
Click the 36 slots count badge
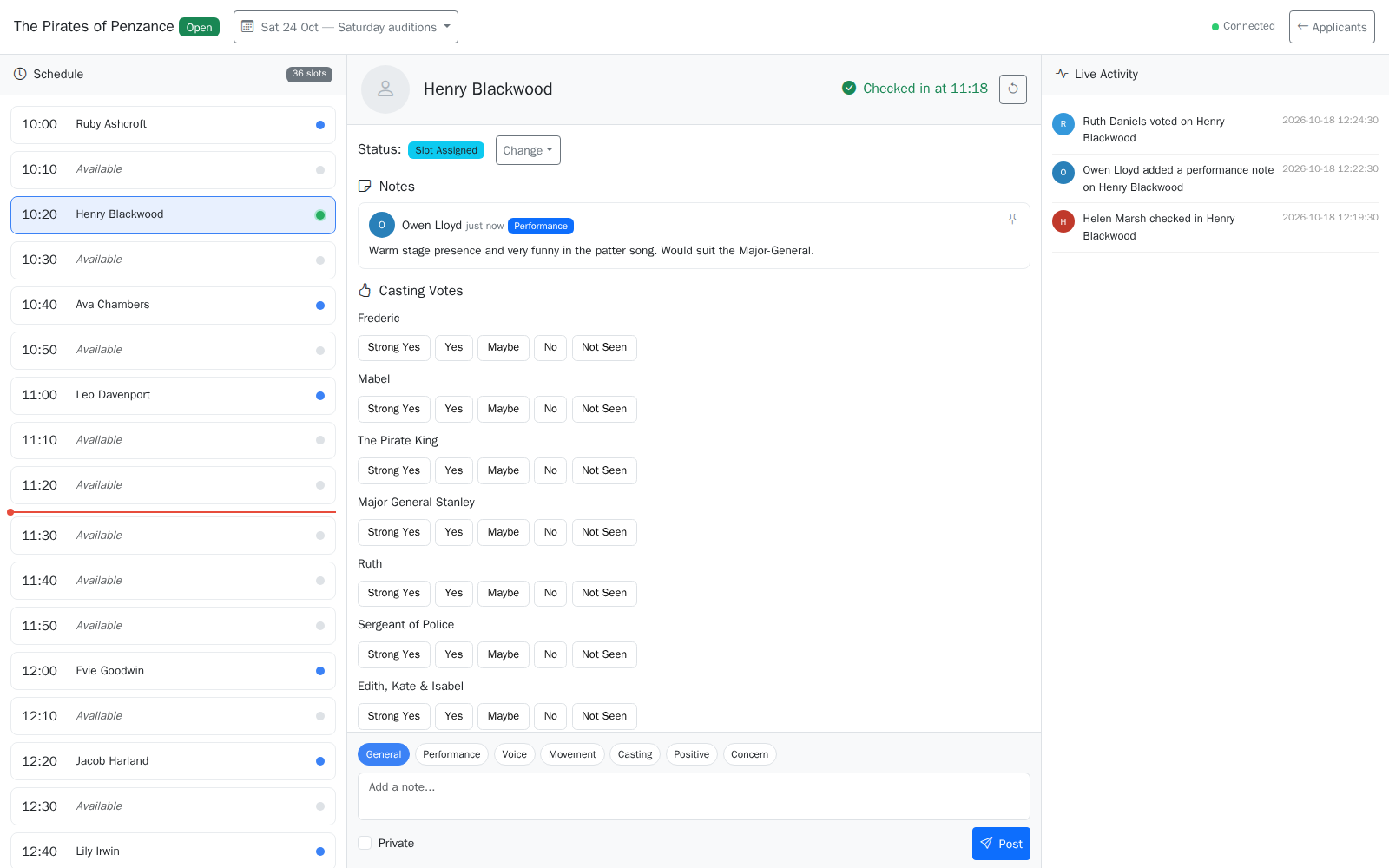click(309, 75)
